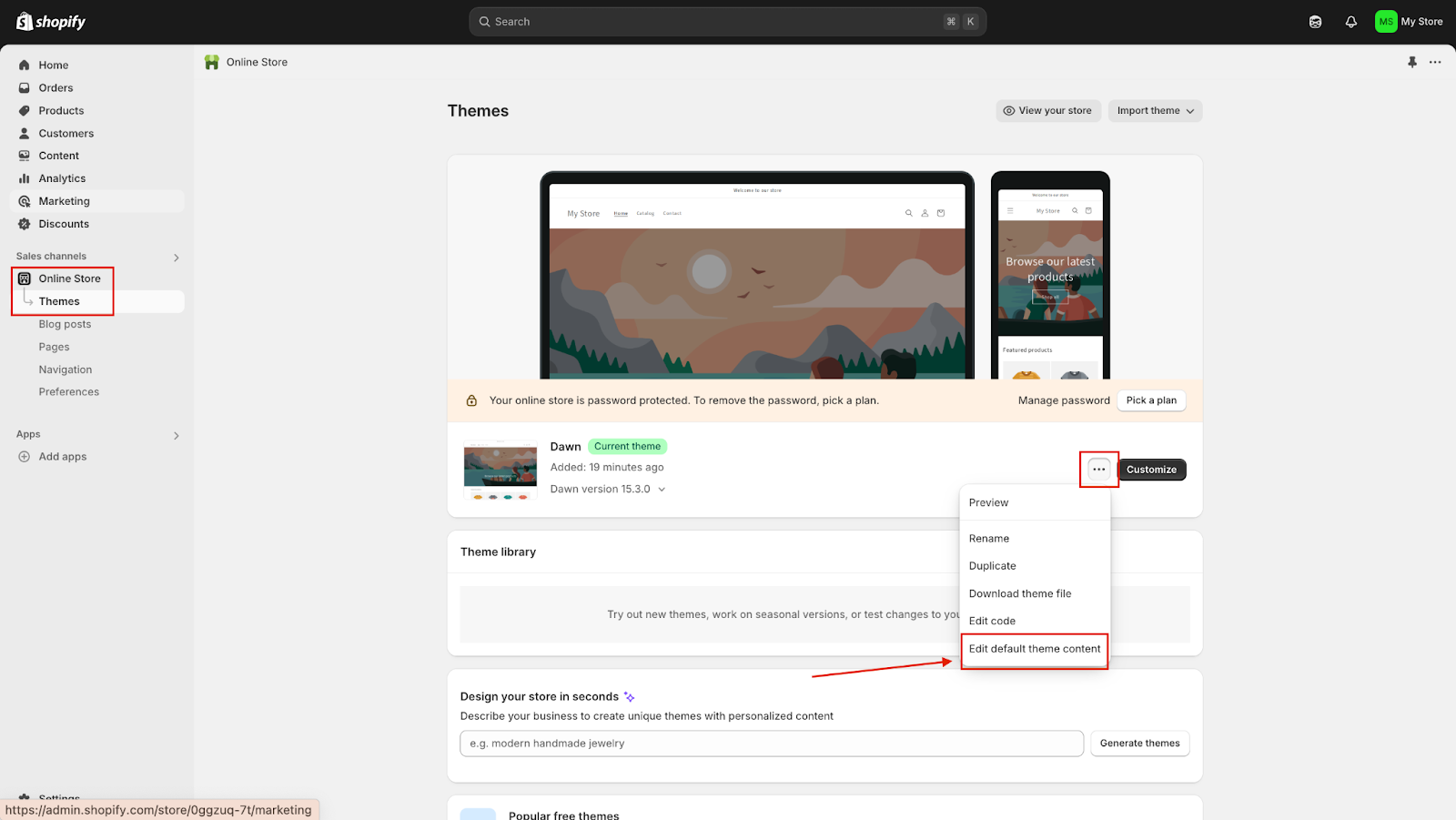Select Edit default theme content option
The width and height of the screenshot is (1456, 820).
click(1035, 649)
